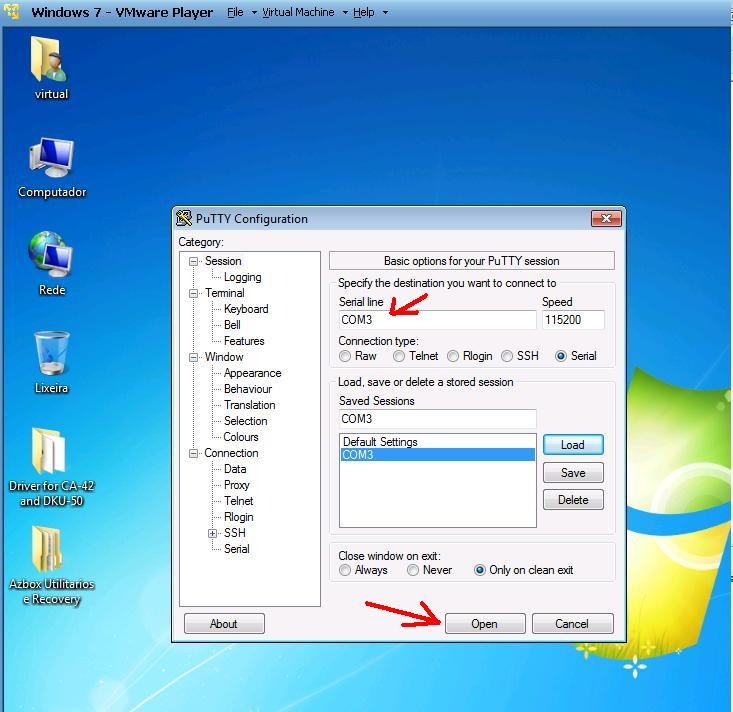Select Behaviour category in tree
Image resolution: width=733 pixels, height=712 pixels.
point(248,389)
